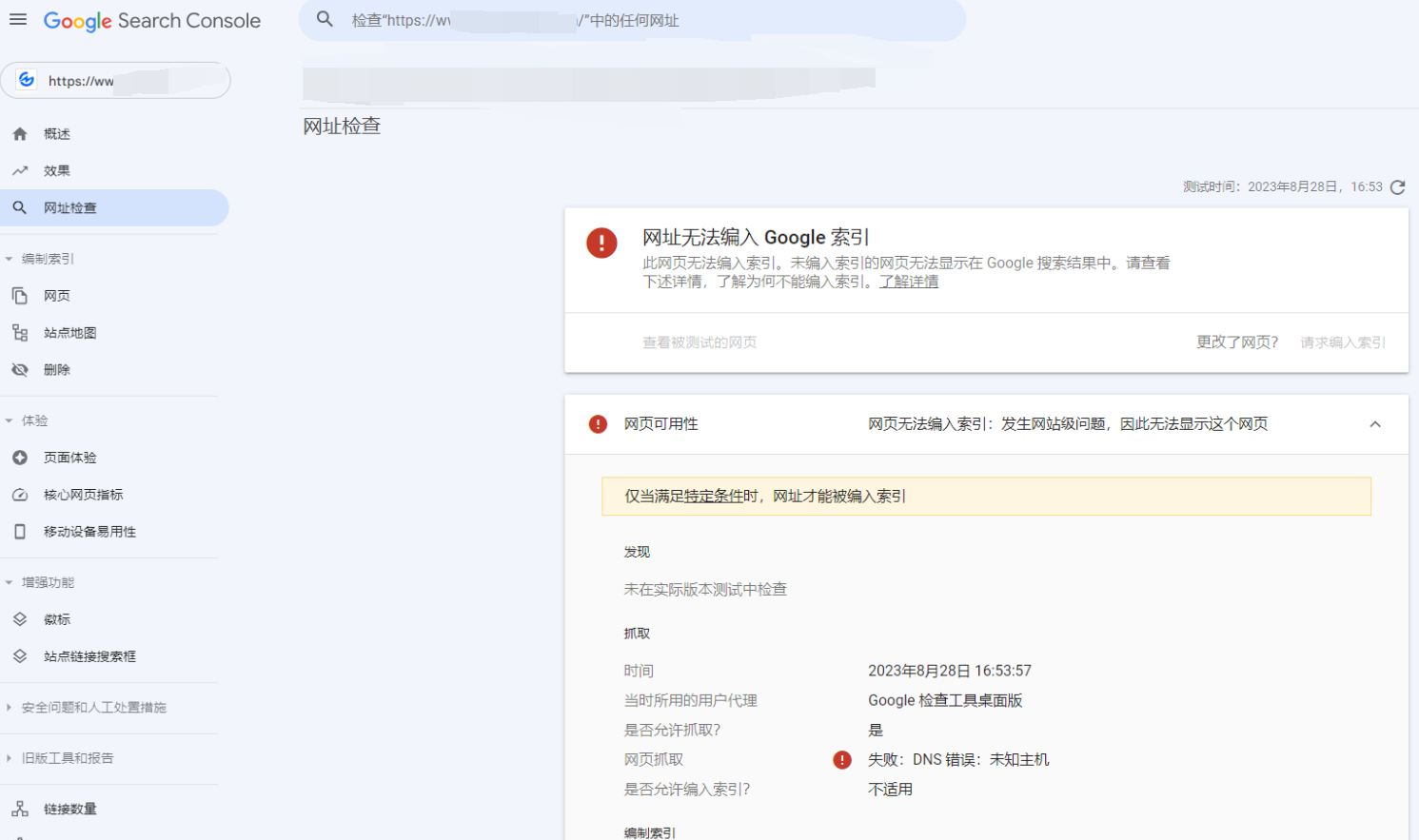The width and height of the screenshot is (1419, 840).
Task: Open the 网页 (Pages) indexing icon
Action: coord(20,295)
